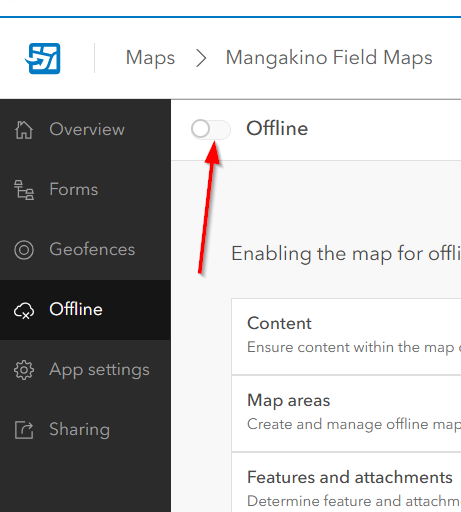Click the Maps breadcrumb link
The width and height of the screenshot is (461, 512).
click(150, 58)
